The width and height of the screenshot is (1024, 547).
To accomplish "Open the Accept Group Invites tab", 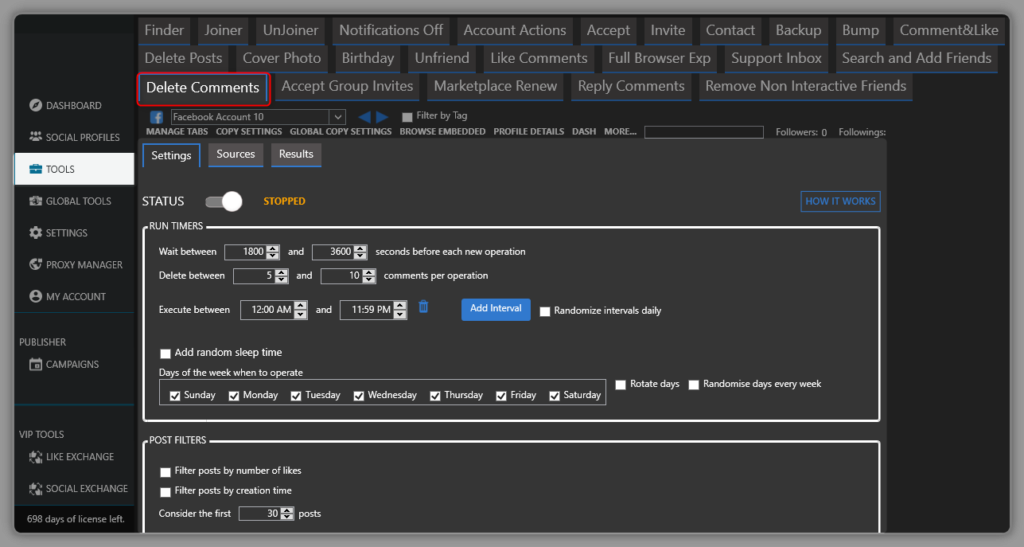I will (x=347, y=86).
